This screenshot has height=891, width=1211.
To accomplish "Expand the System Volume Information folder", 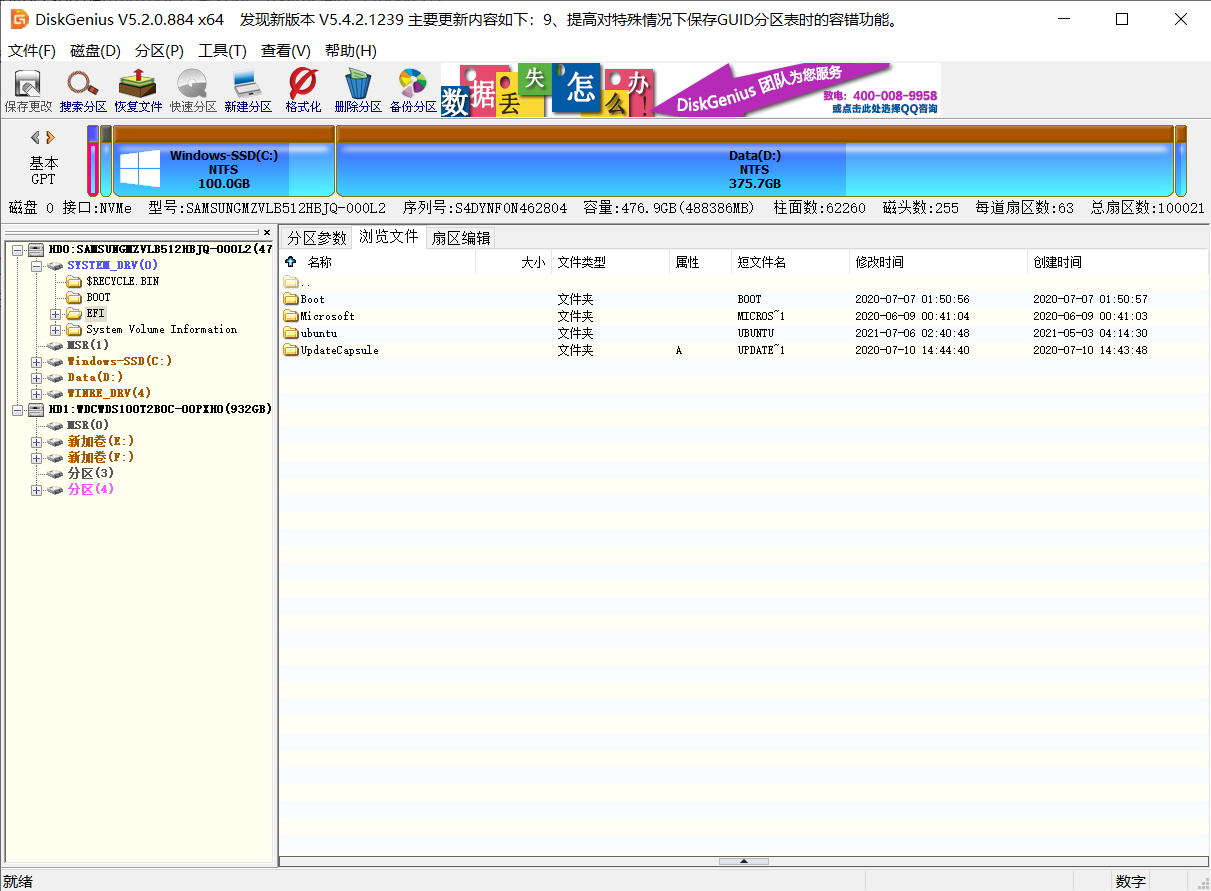I will (55, 329).
